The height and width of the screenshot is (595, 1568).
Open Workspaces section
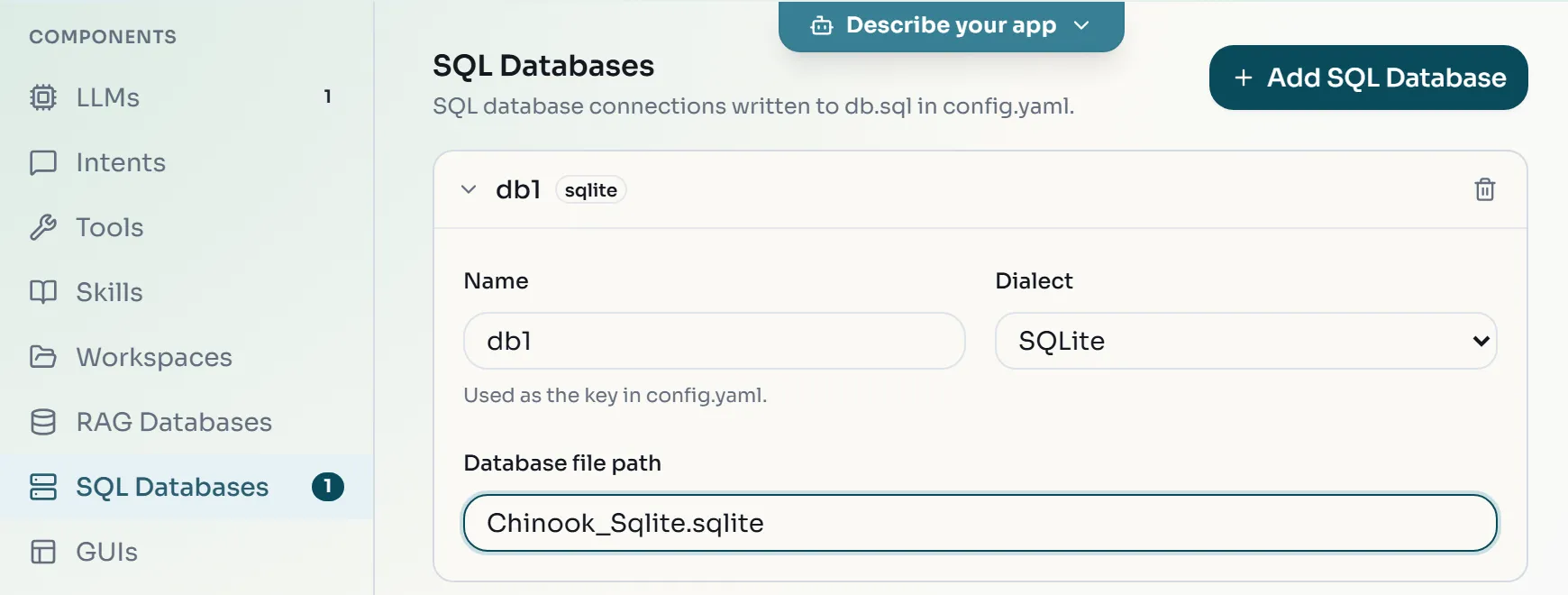coord(187,357)
